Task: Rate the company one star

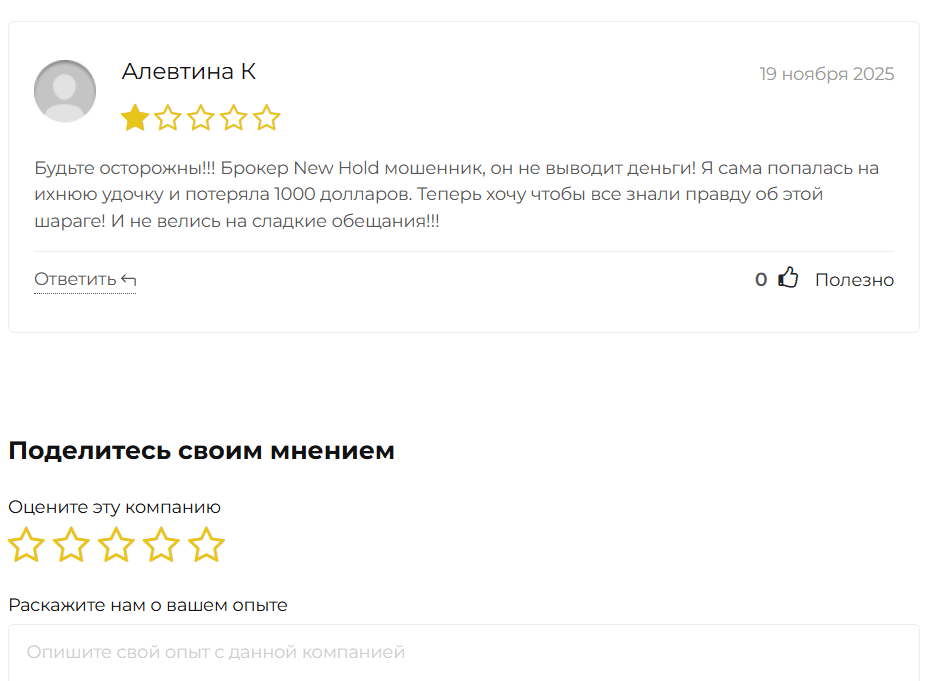Action: point(26,545)
